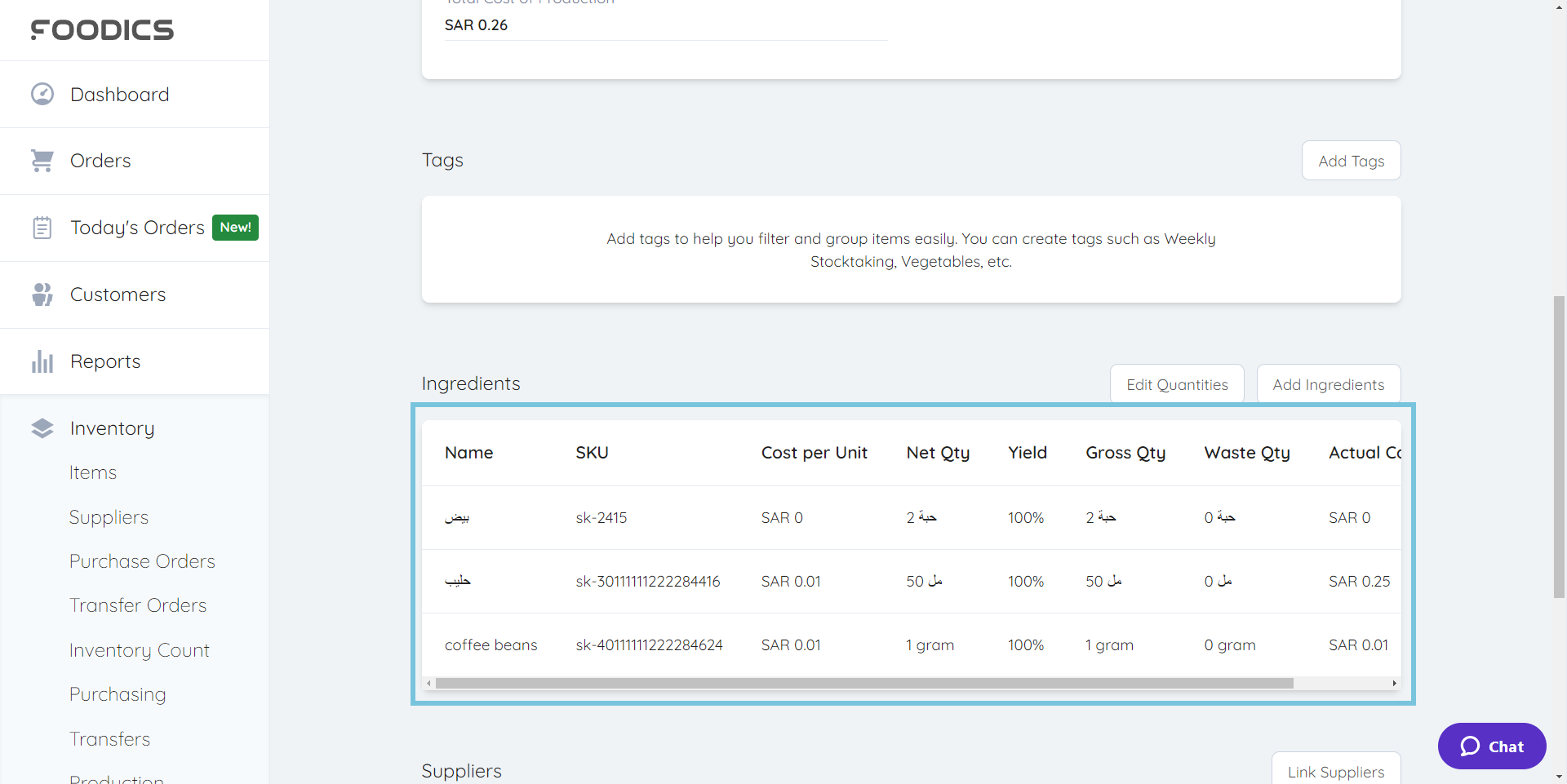
Task: Select Items under Inventory
Action: click(93, 472)
